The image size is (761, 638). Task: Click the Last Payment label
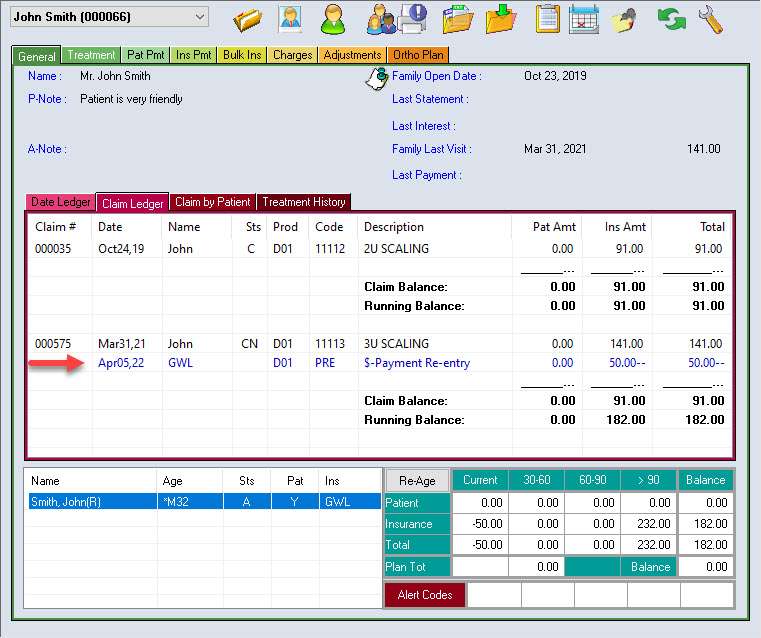(427, 175)
